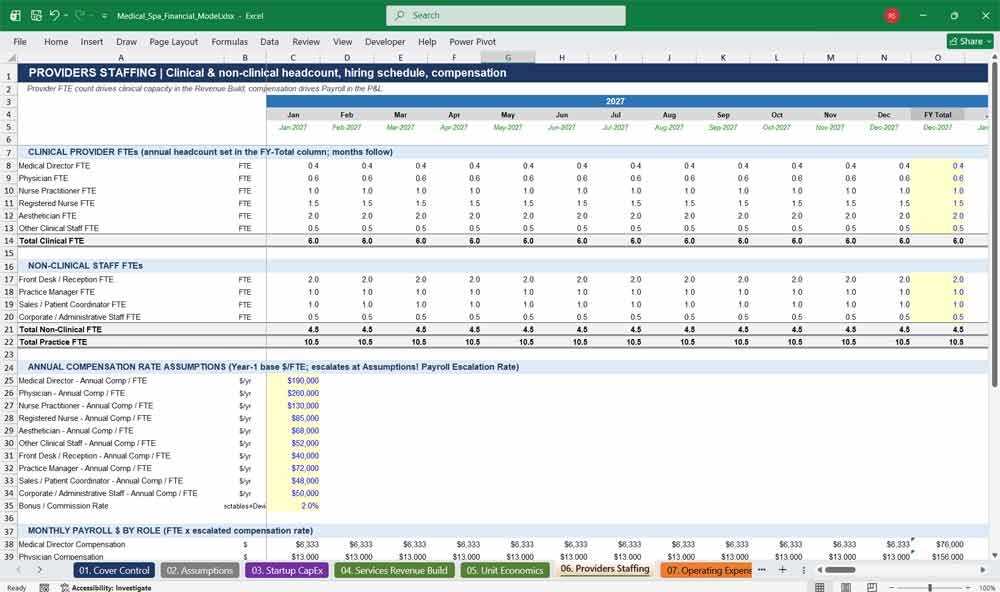Screen dimensions: 1000x592
Task: Click the vertical scrollbar thumb
Action: coord(994,224)
